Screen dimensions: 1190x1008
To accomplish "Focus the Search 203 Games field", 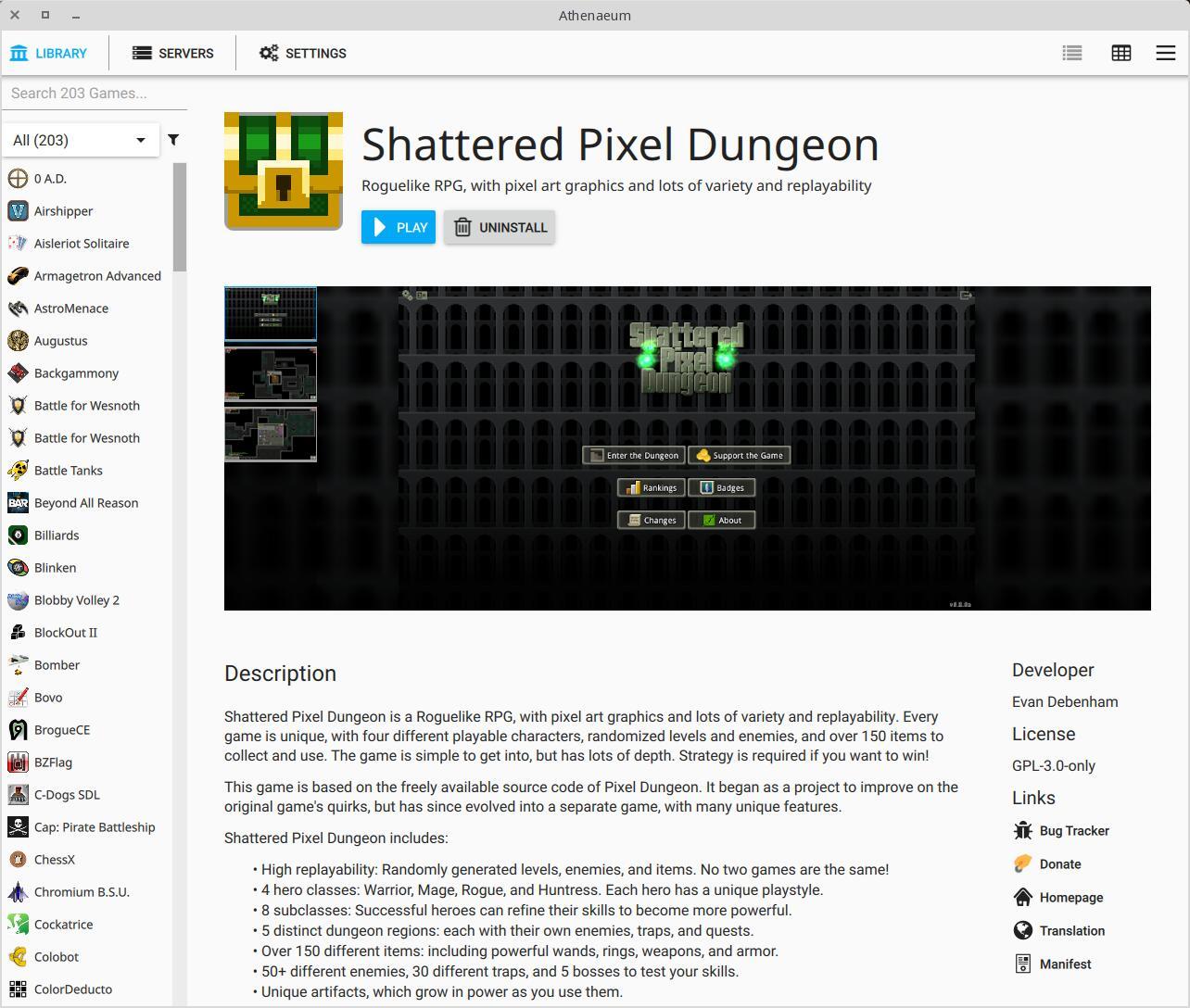I will coord(94,93).
